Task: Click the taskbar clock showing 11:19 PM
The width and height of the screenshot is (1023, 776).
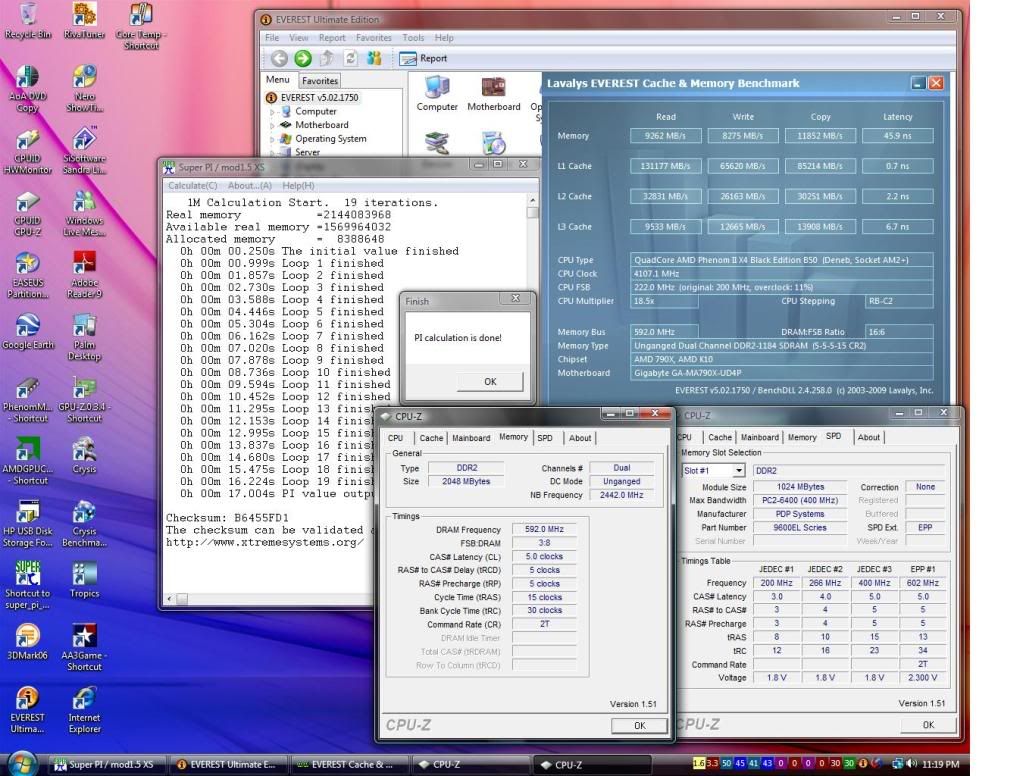Action: tap(940, 764)
